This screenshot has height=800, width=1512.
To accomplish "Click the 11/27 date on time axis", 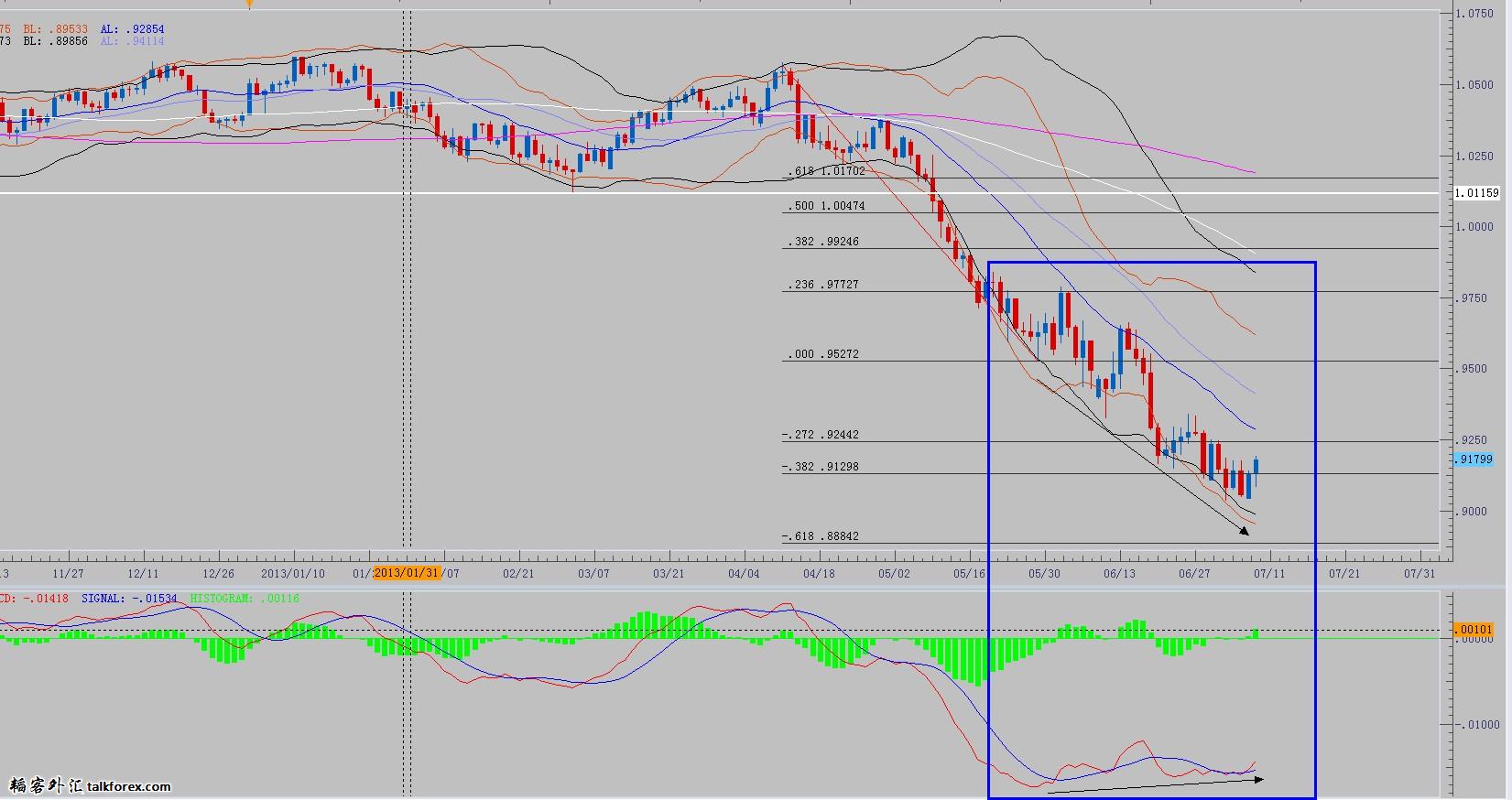I will click(x=69, y=573).
